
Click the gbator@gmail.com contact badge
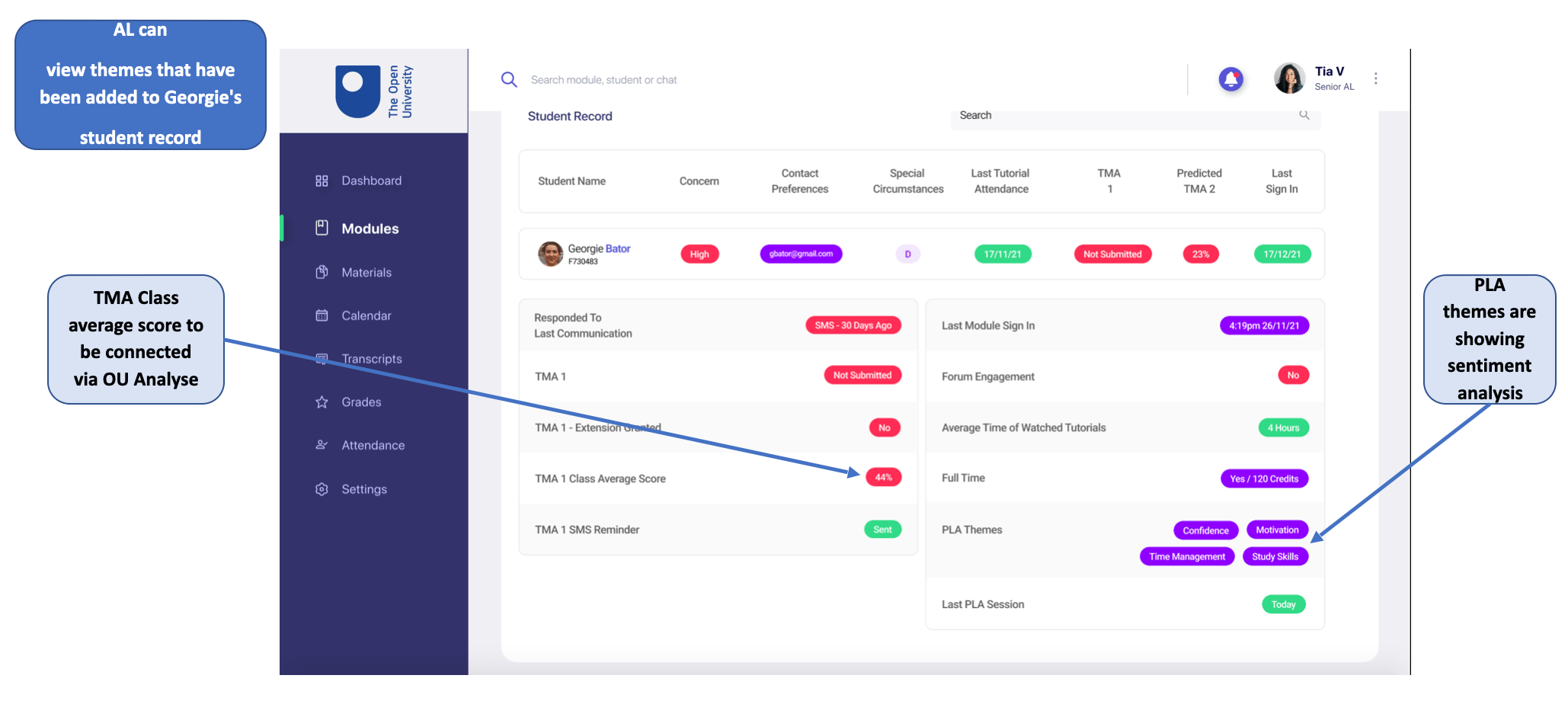pos(801,254)
